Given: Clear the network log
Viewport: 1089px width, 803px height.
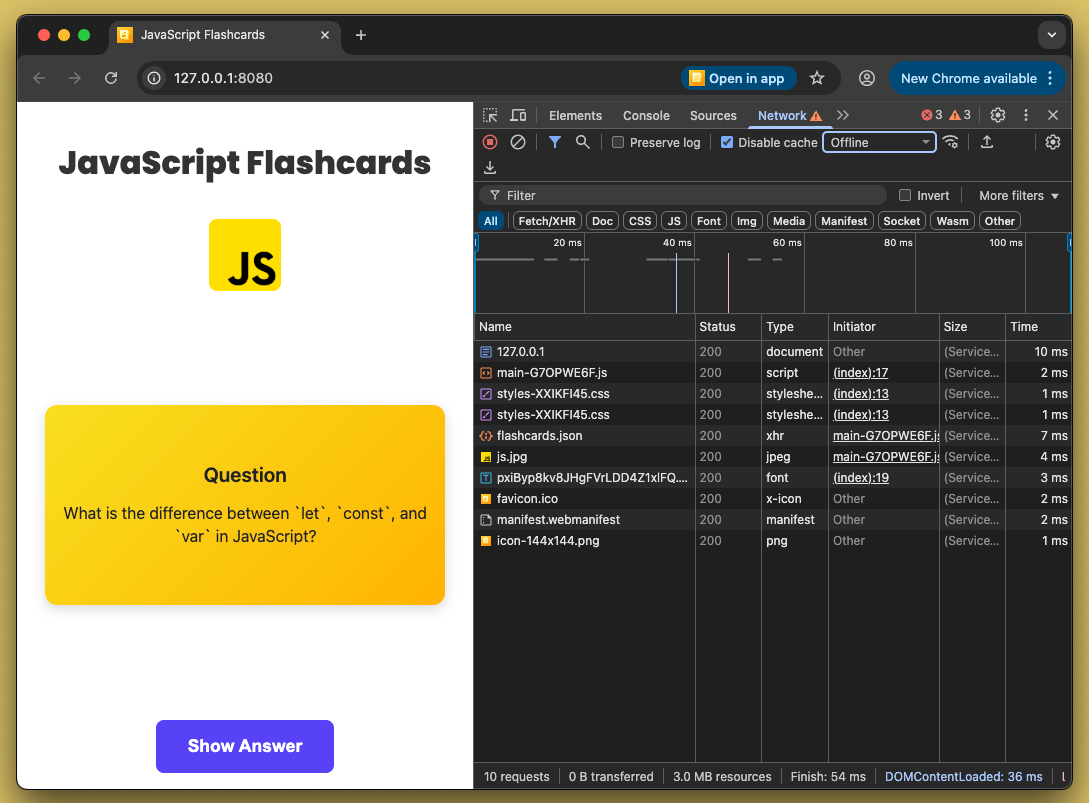Looking at the screenshot, I should tap(518, 142).
